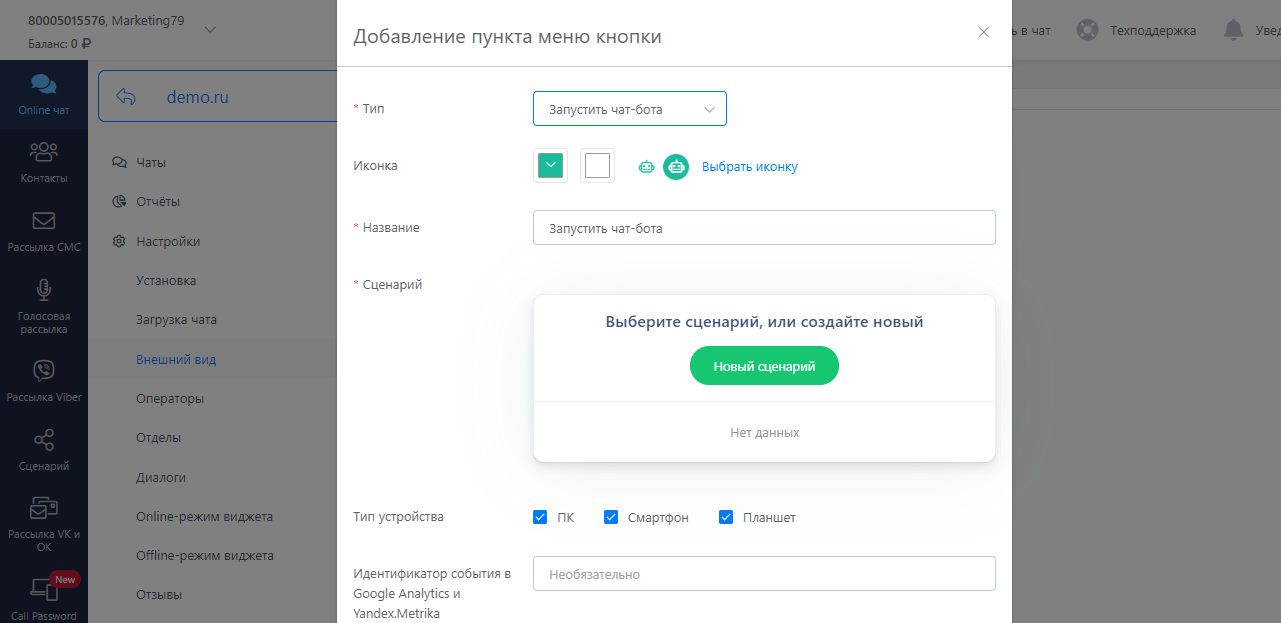Viewport: 1281px width, 623px height.
Task: Expand the account dropdown near Marketing79
Action: coord(210,30)
